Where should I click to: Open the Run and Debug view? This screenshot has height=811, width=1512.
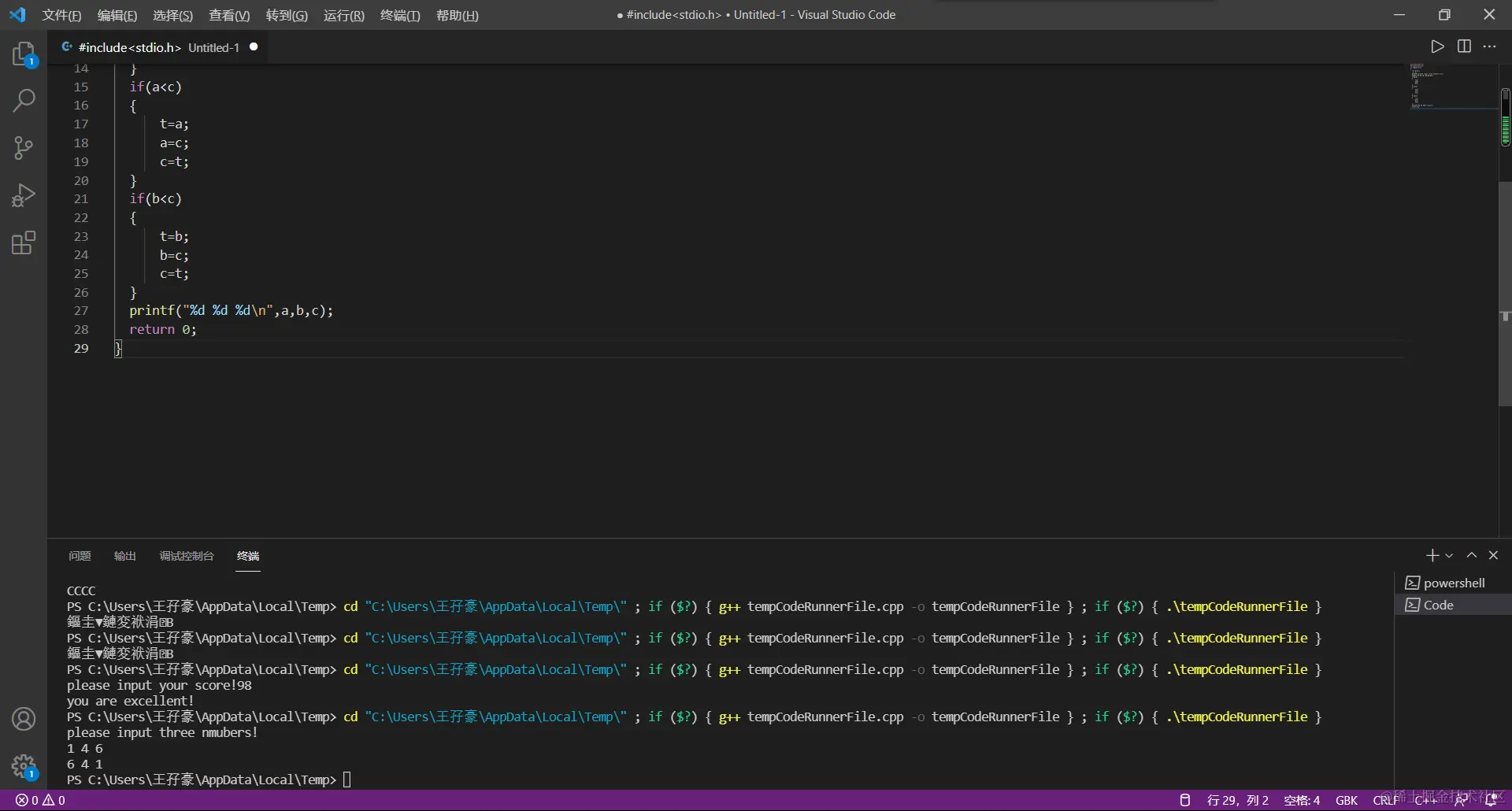tap(24, 195)
